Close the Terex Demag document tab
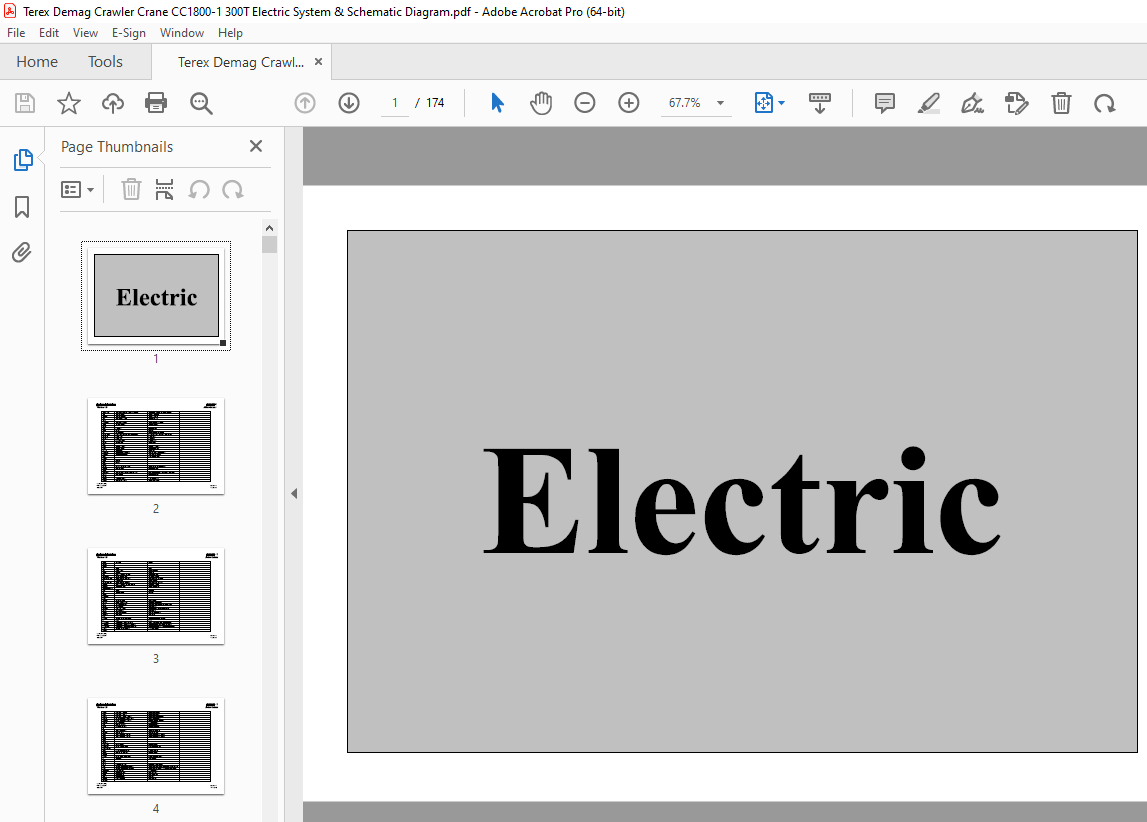The image size is (1147, 822). 318,61
